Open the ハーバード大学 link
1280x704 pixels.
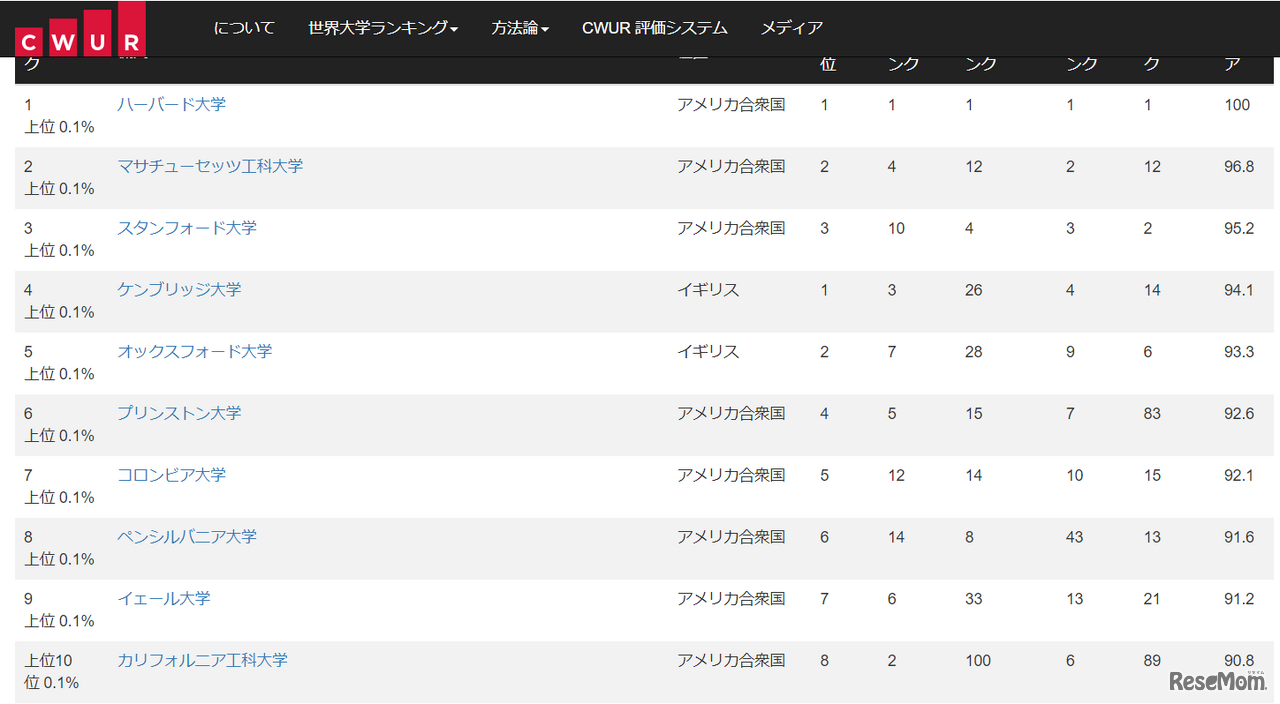tap(171, 104)
